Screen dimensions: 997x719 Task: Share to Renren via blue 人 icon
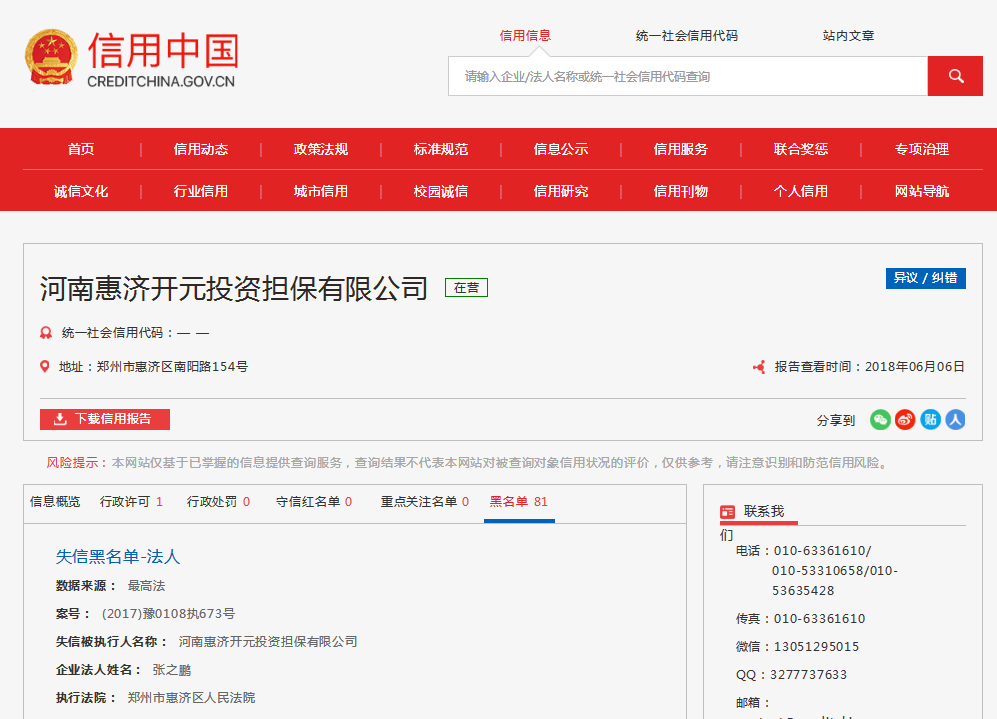pos(956,420)
